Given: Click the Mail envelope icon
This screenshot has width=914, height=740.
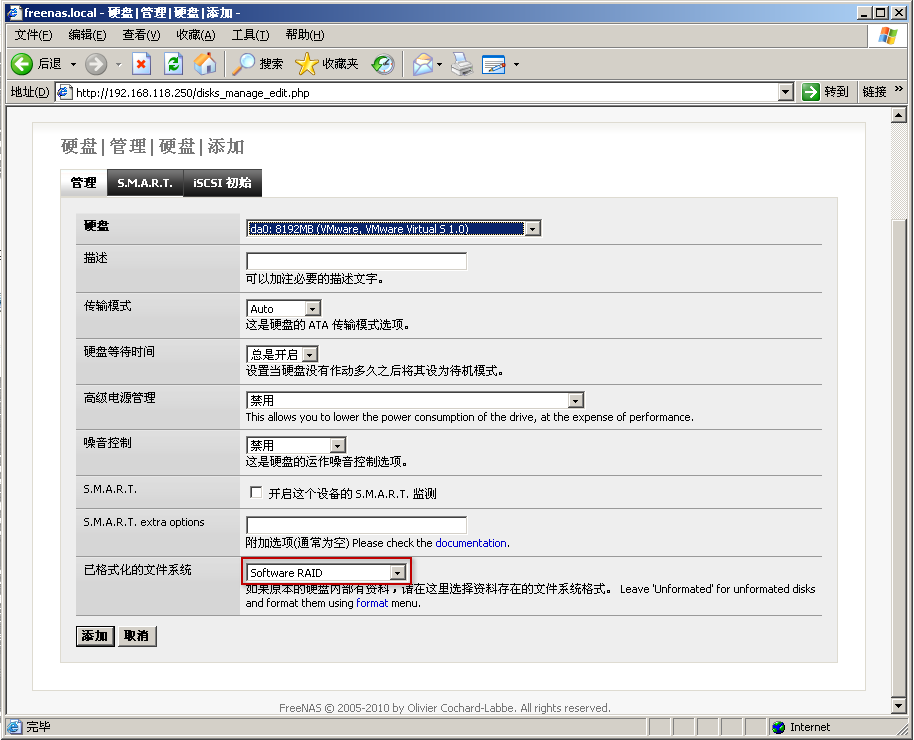Looking at the screenshot, I should [423, 64].
